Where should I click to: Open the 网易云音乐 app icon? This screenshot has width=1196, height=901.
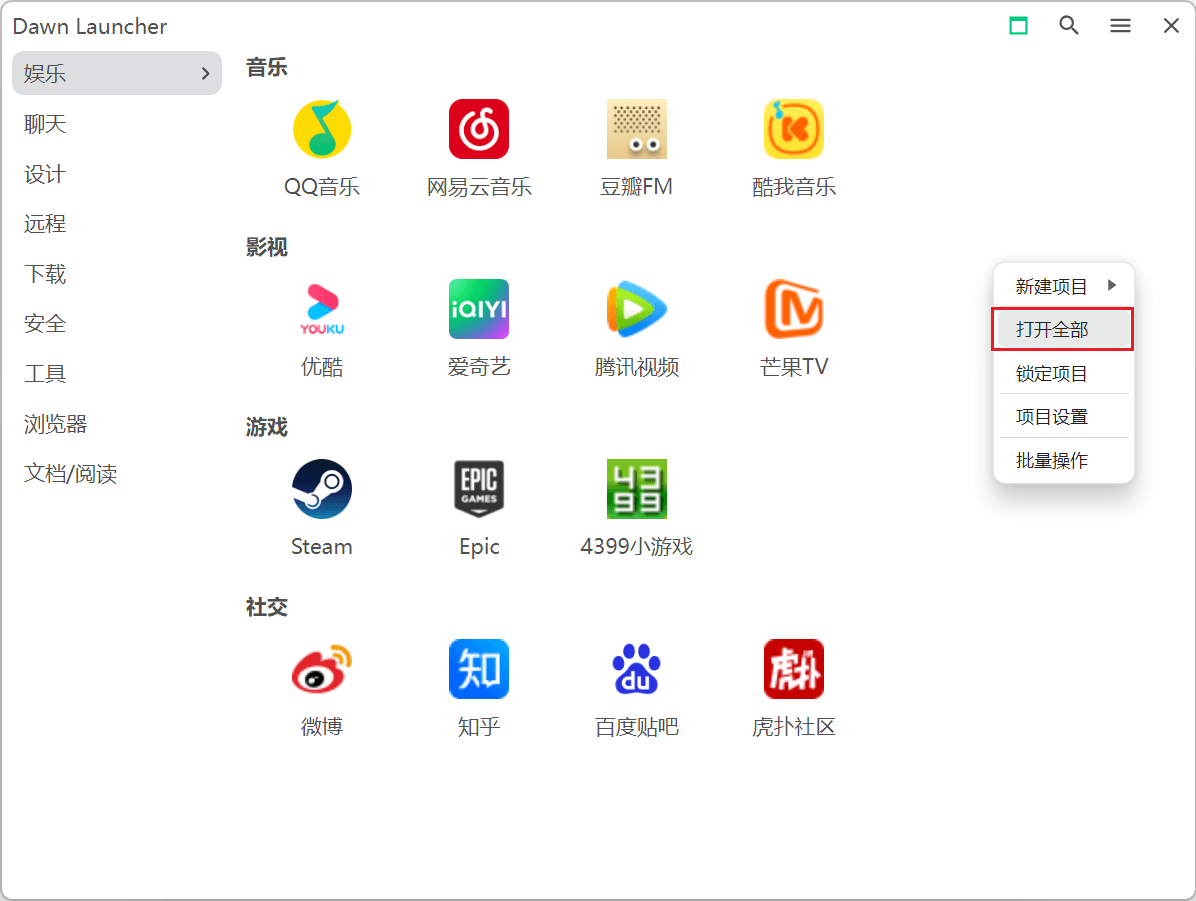[x=479, y=129]
